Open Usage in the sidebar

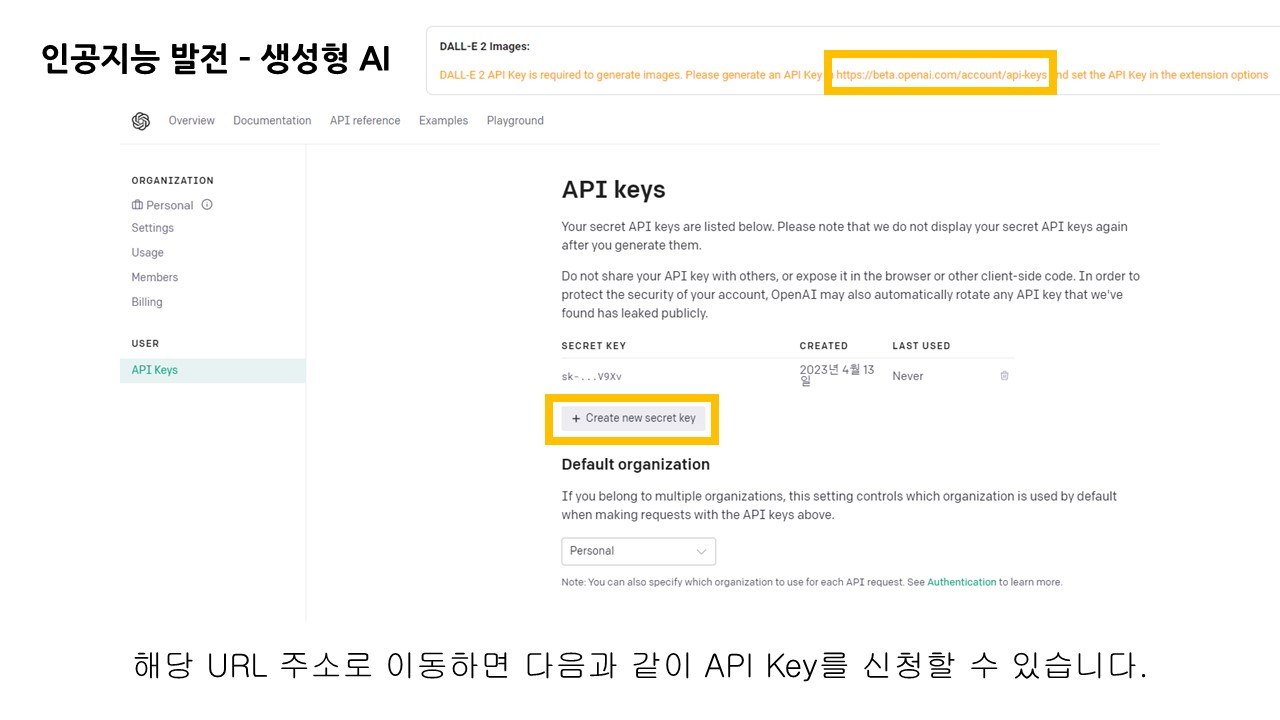click(x=148, y=253)
